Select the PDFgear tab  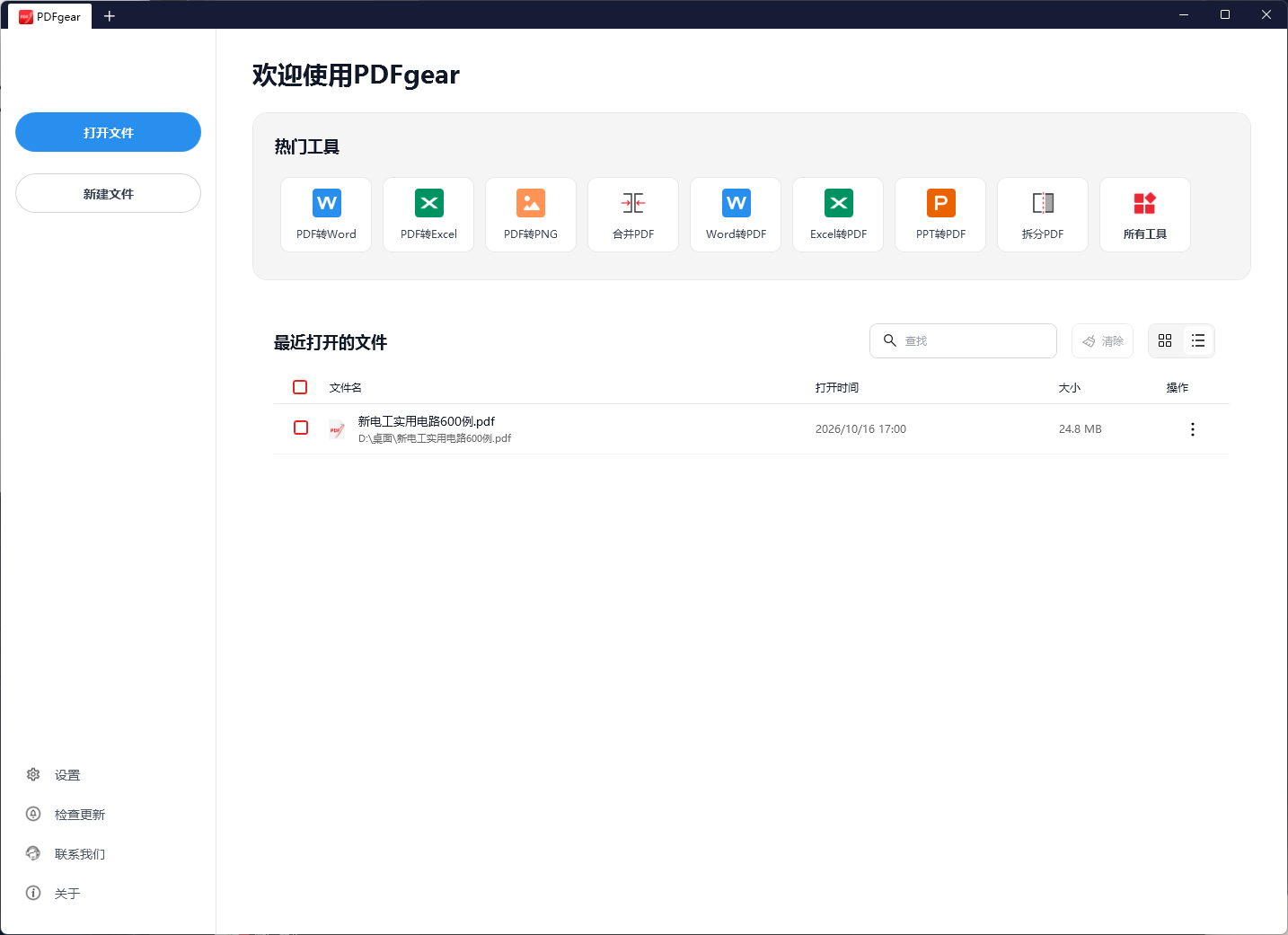50,16
